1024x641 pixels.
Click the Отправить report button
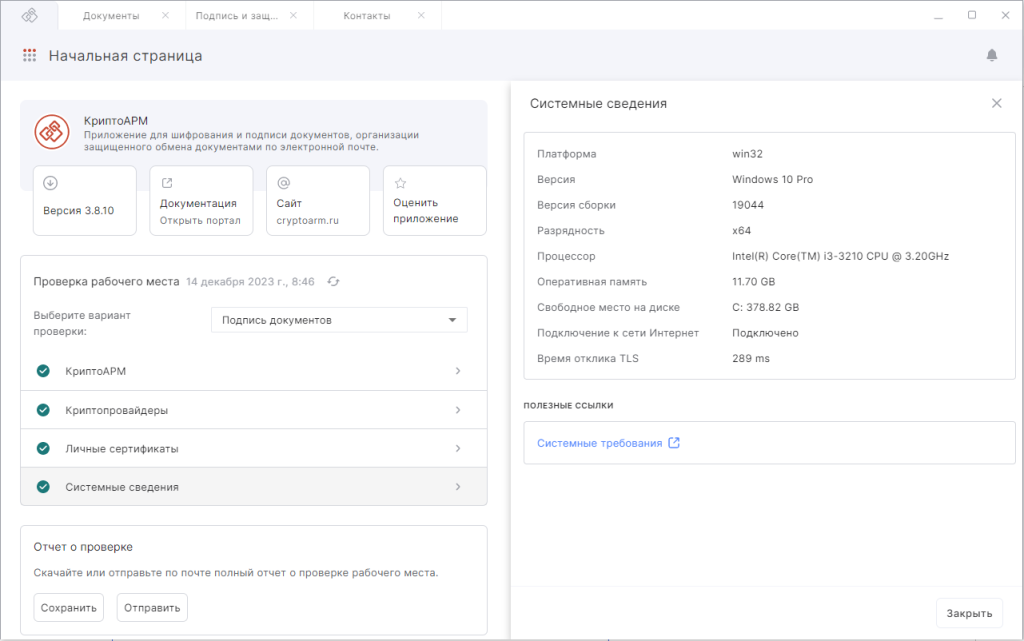coord(152,608)
